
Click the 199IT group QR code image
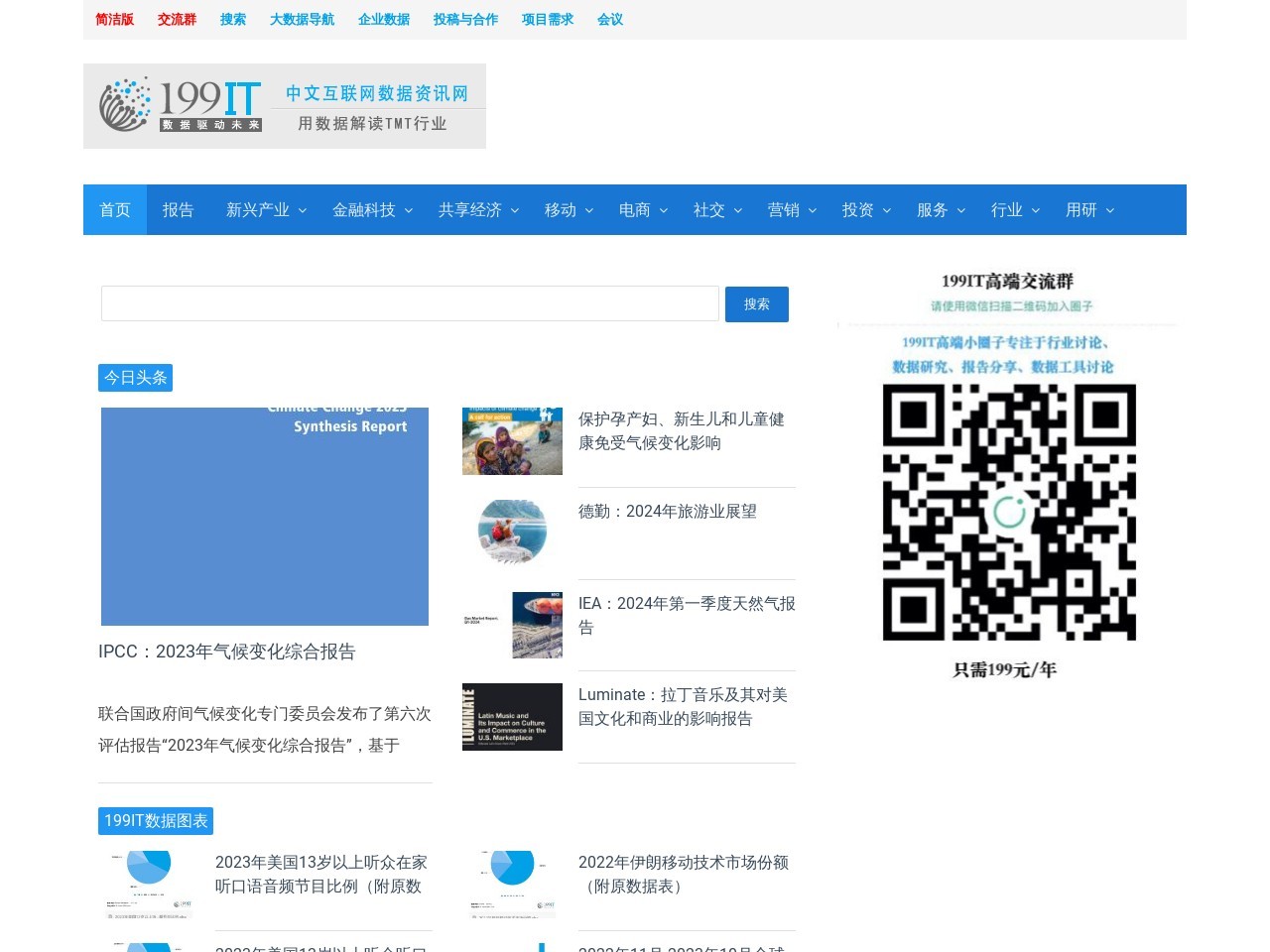click(x=1008, y=512)
